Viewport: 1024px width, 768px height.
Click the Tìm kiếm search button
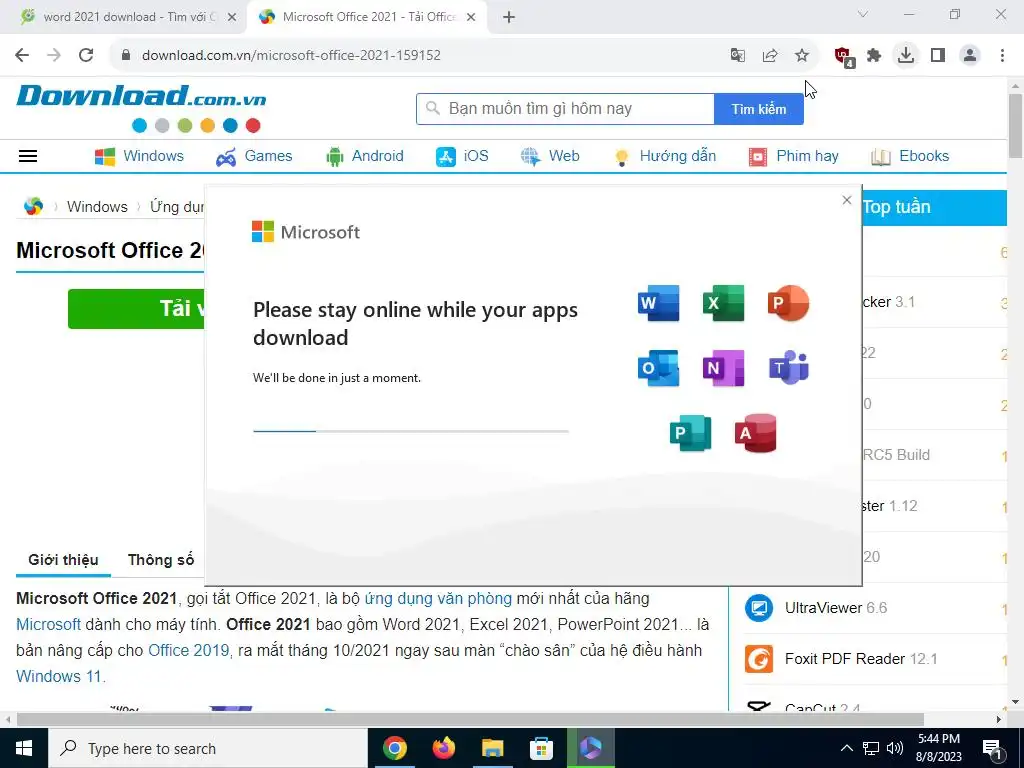pos(758,108)
